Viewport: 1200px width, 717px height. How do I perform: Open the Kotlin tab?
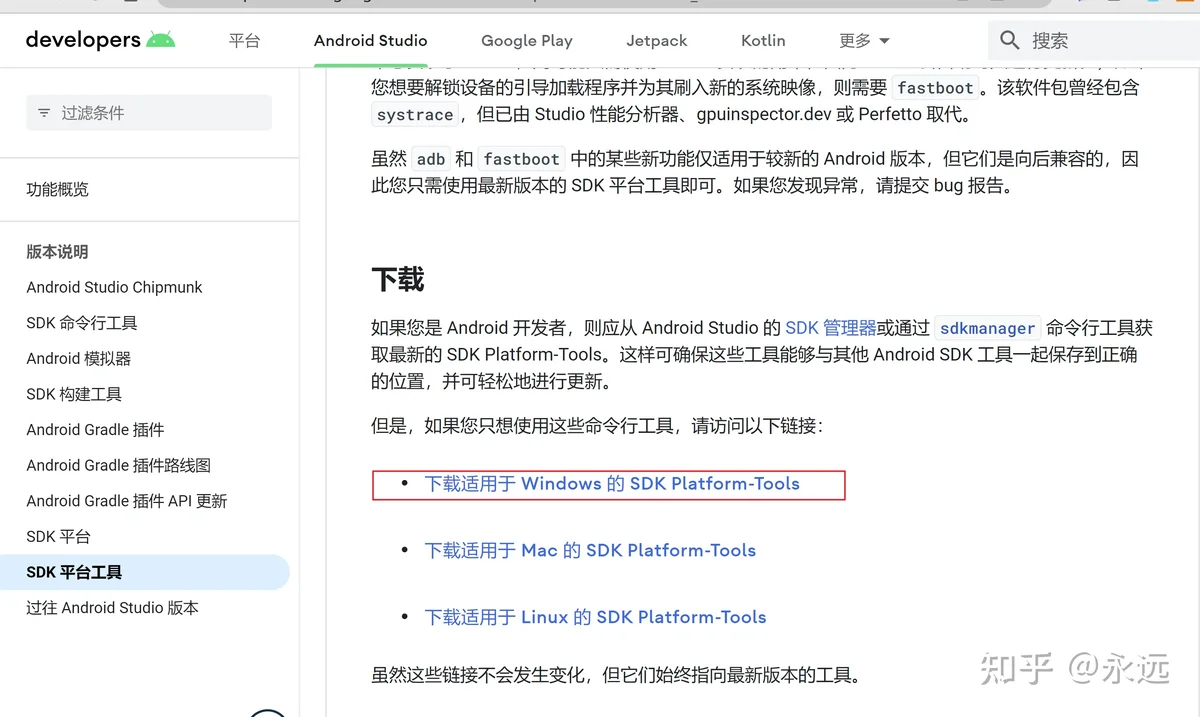tap(763, 41)
